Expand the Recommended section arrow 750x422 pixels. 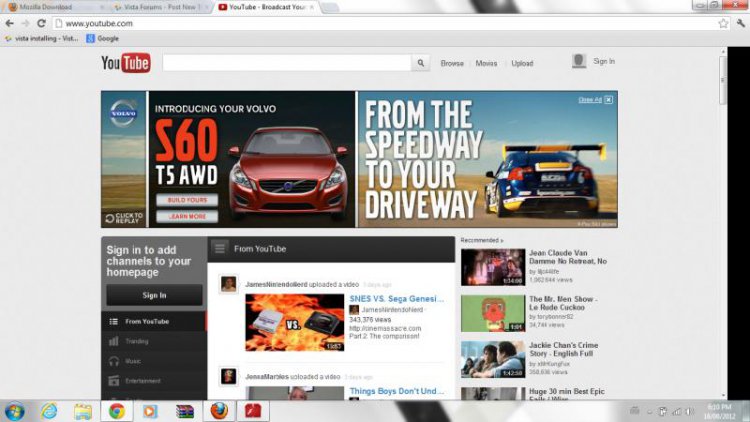tap(502, 240)
